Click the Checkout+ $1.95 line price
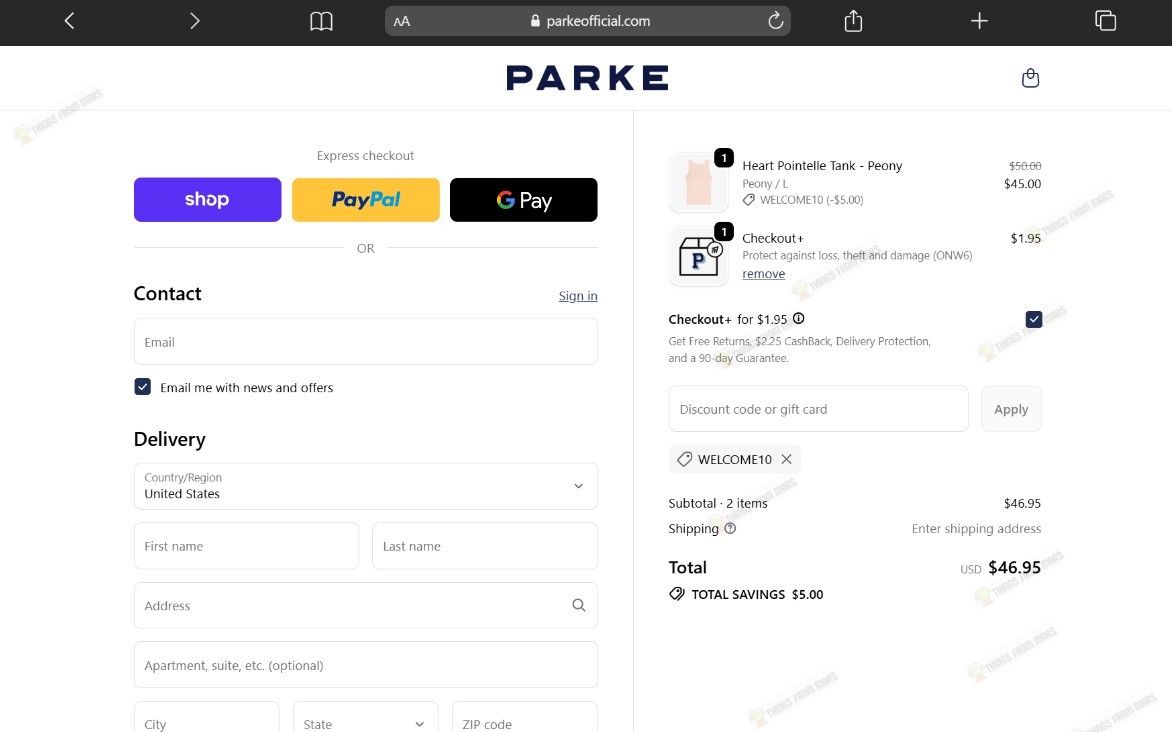Screen dimensions: 1172x732 pyautogui.click(x=1026, y=239)
